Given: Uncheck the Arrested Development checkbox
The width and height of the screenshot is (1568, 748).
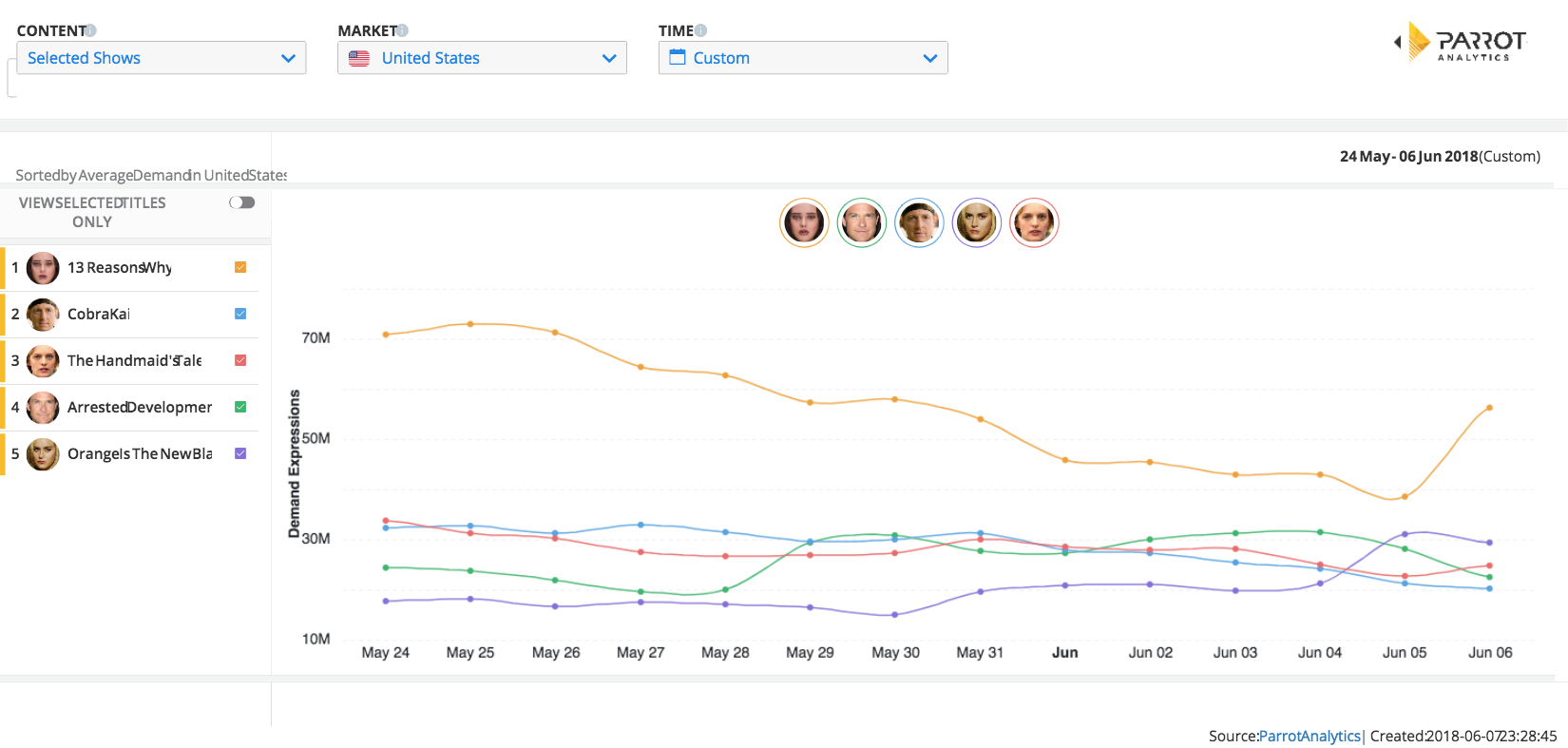Looking at the screenshot, I should point(240,407).
